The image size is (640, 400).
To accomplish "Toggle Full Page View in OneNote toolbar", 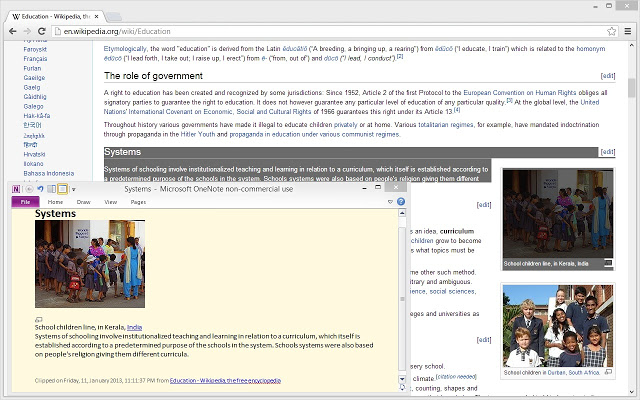I will pyautogui.click(x=62, y=189).
